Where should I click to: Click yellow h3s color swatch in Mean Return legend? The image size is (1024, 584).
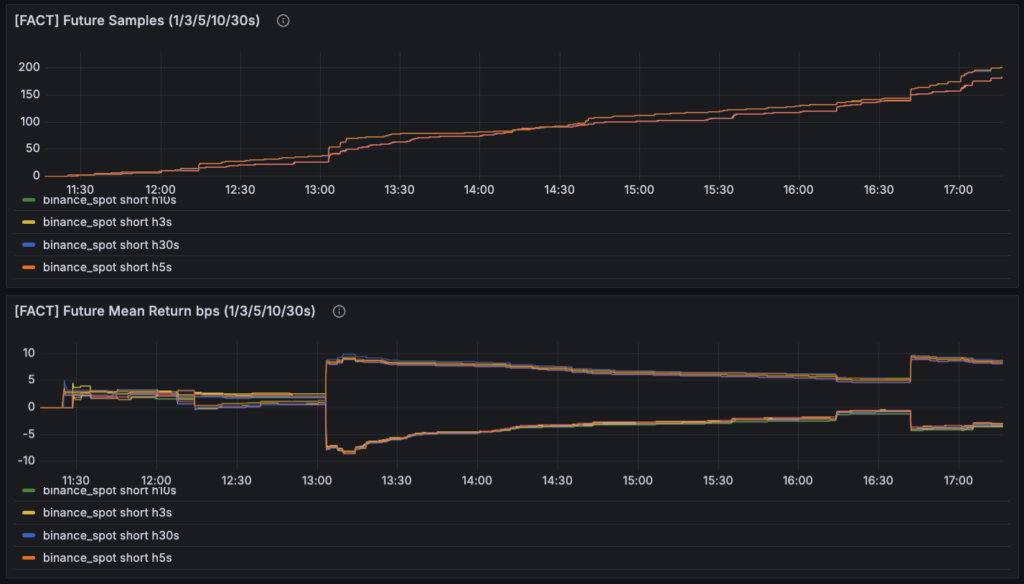pos(29,512)
